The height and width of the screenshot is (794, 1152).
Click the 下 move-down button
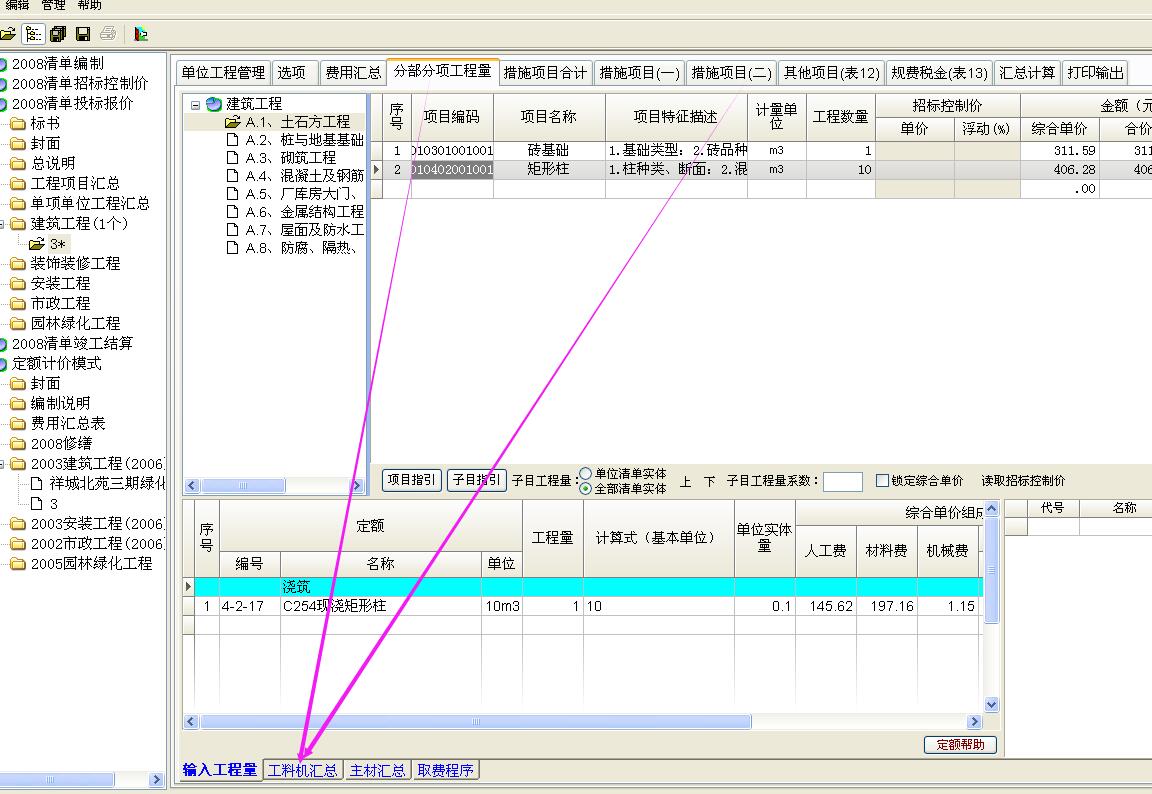tap(709, 482)
